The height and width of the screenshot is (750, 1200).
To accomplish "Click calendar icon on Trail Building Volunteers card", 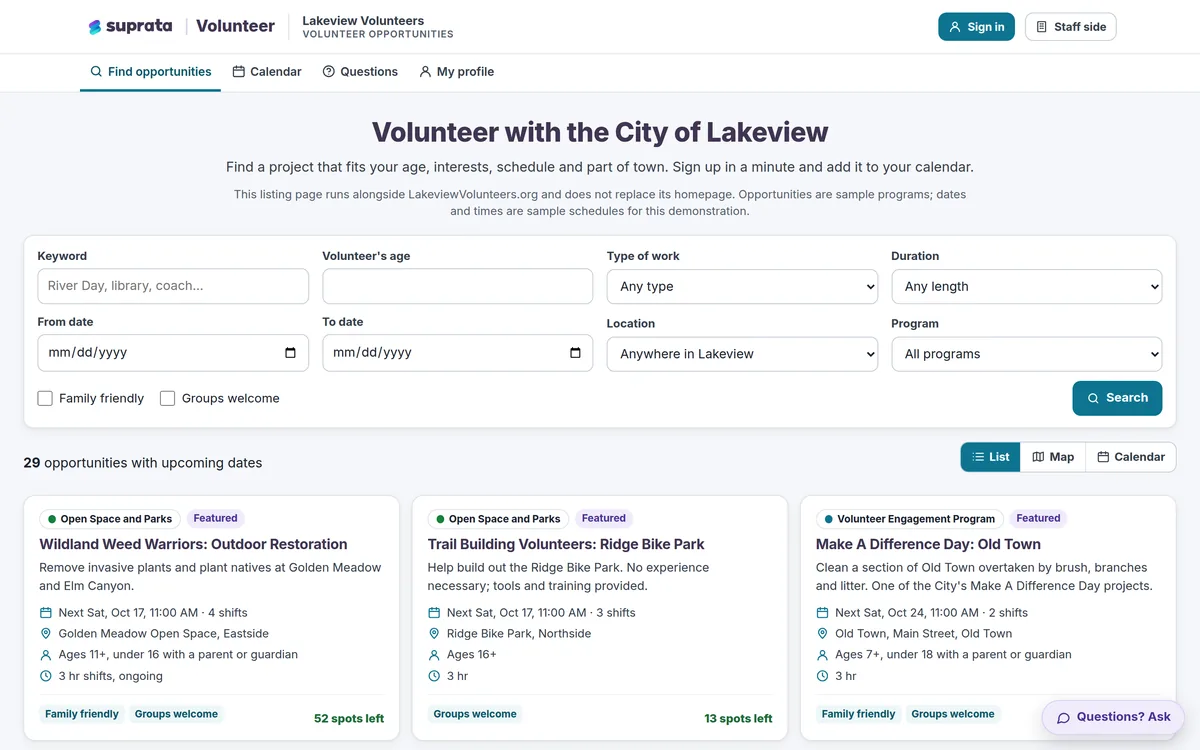I will (x=434, y=613).
